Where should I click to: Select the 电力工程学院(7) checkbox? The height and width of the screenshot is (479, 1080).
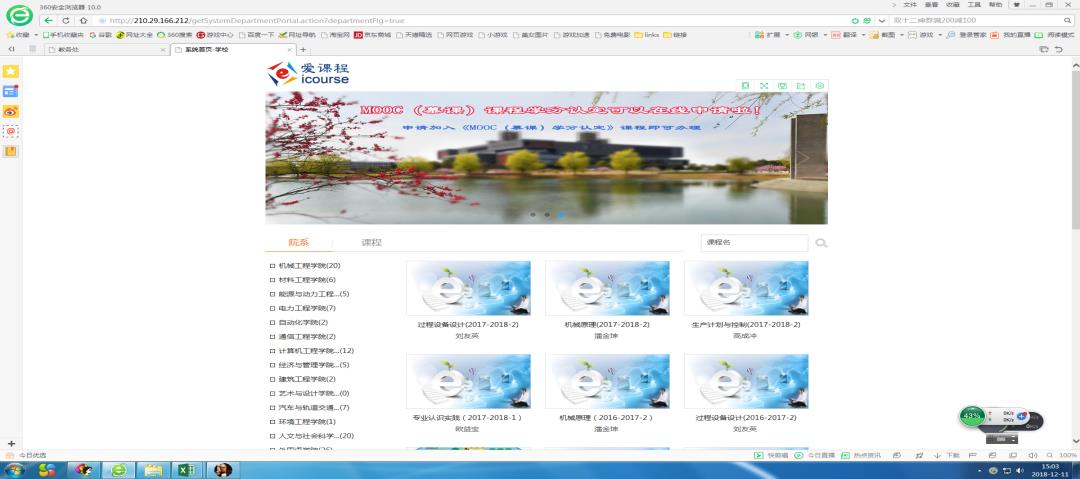pos(272,308)
